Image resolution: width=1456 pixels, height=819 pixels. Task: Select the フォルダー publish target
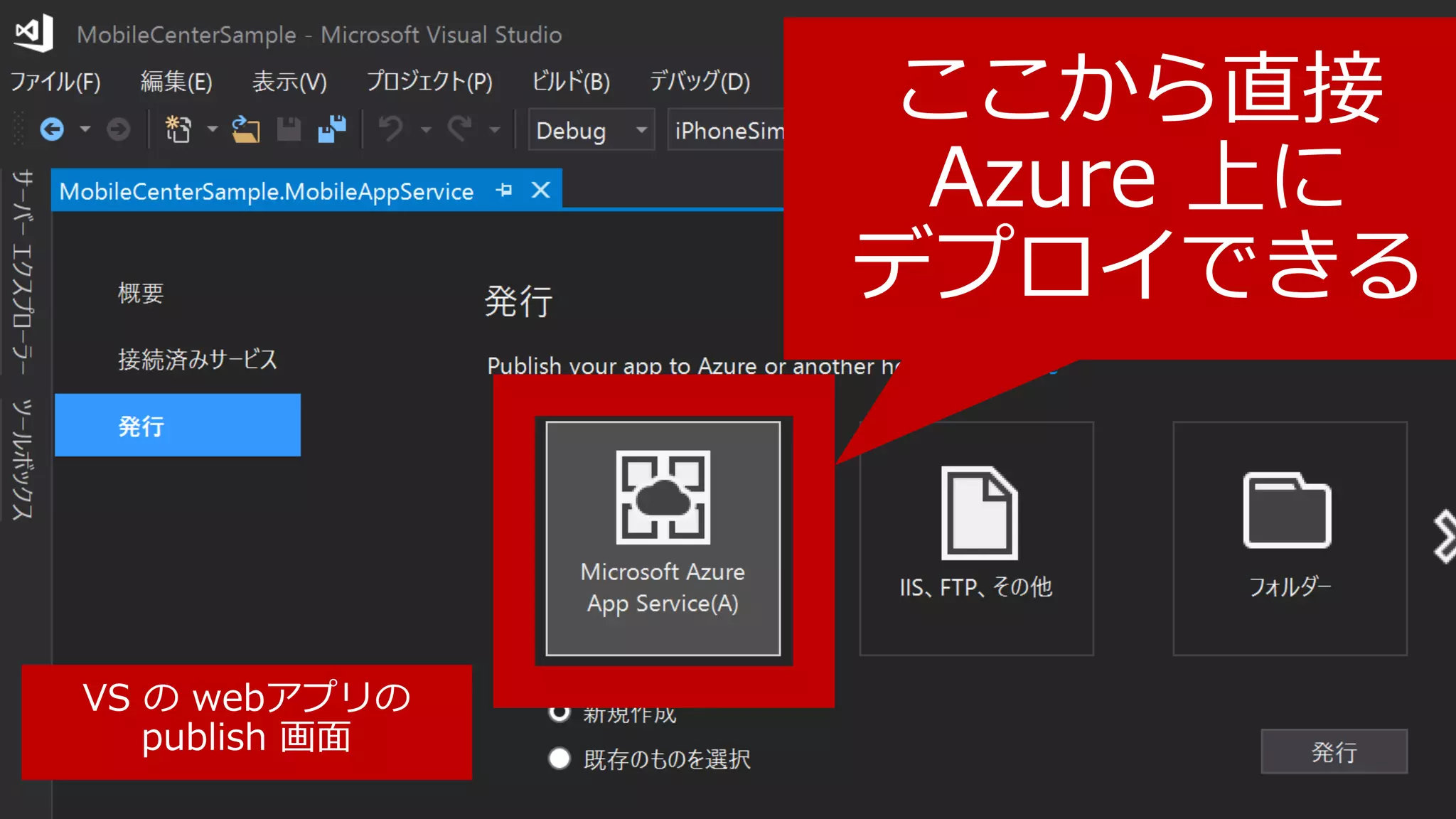[x=1289, y=538]
